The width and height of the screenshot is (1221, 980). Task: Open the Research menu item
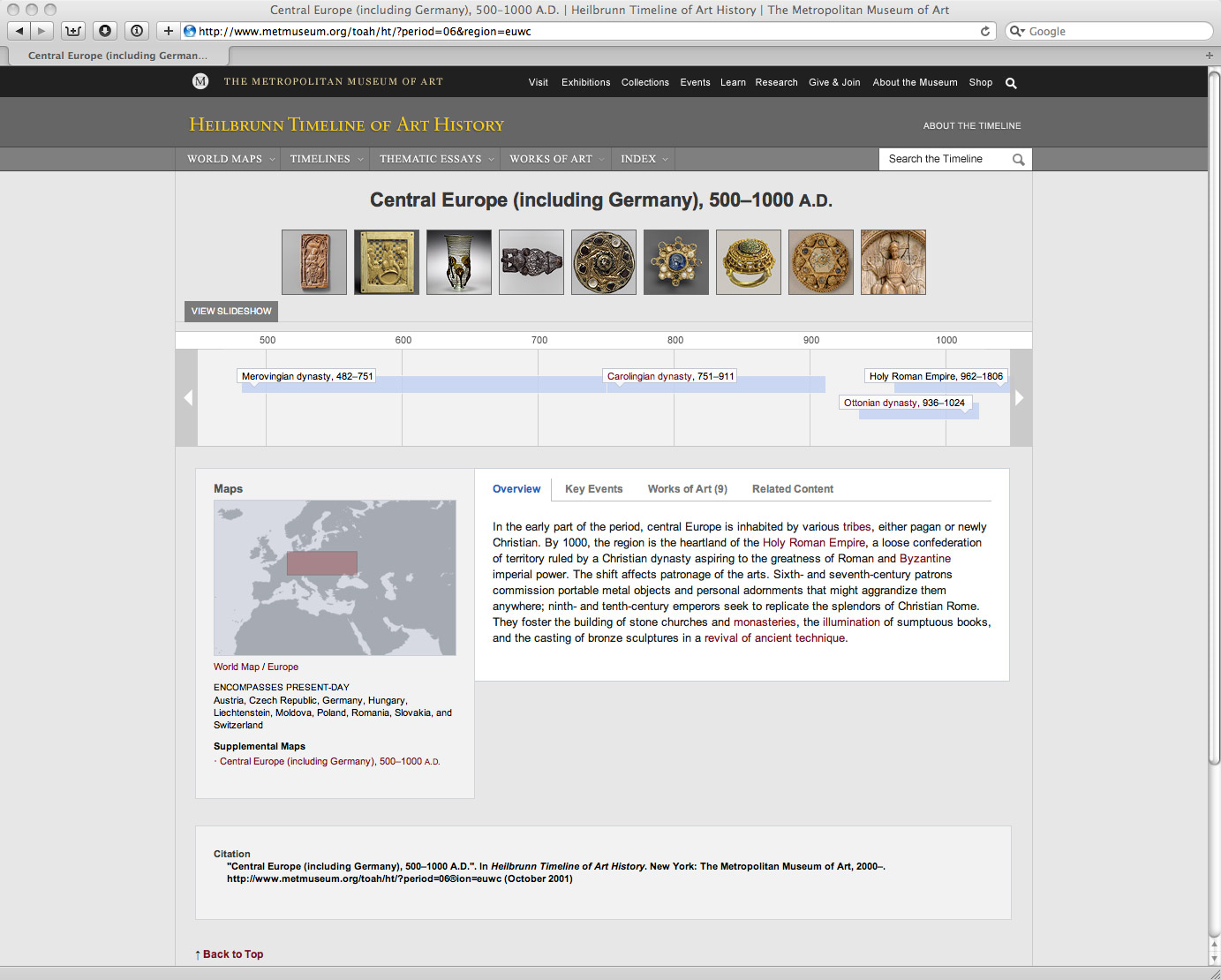[x=776, y=82]
